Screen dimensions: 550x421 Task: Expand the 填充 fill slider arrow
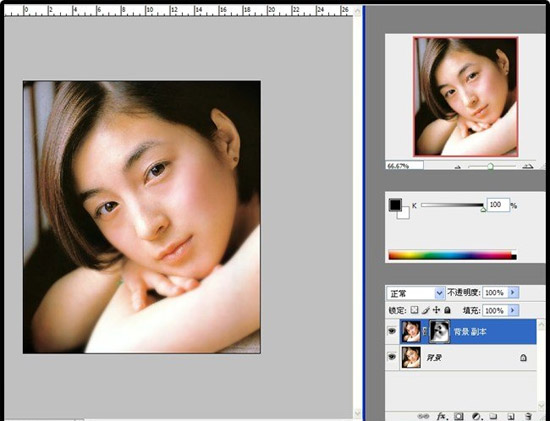513,310
